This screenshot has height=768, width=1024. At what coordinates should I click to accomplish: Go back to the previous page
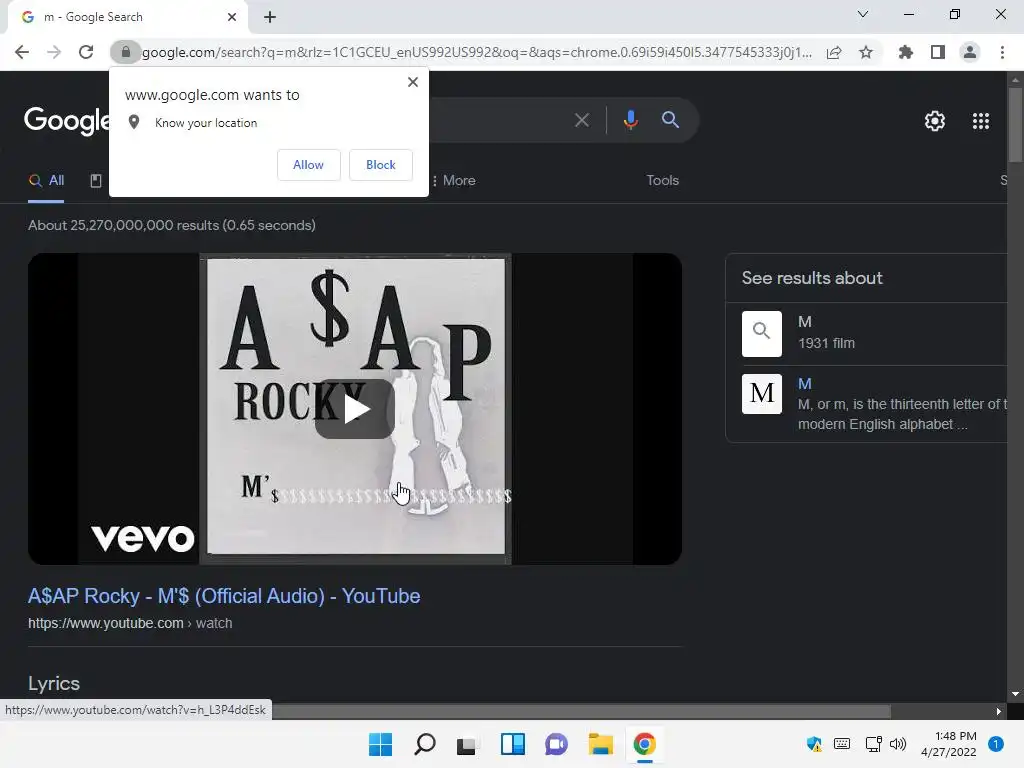point(22,52)
